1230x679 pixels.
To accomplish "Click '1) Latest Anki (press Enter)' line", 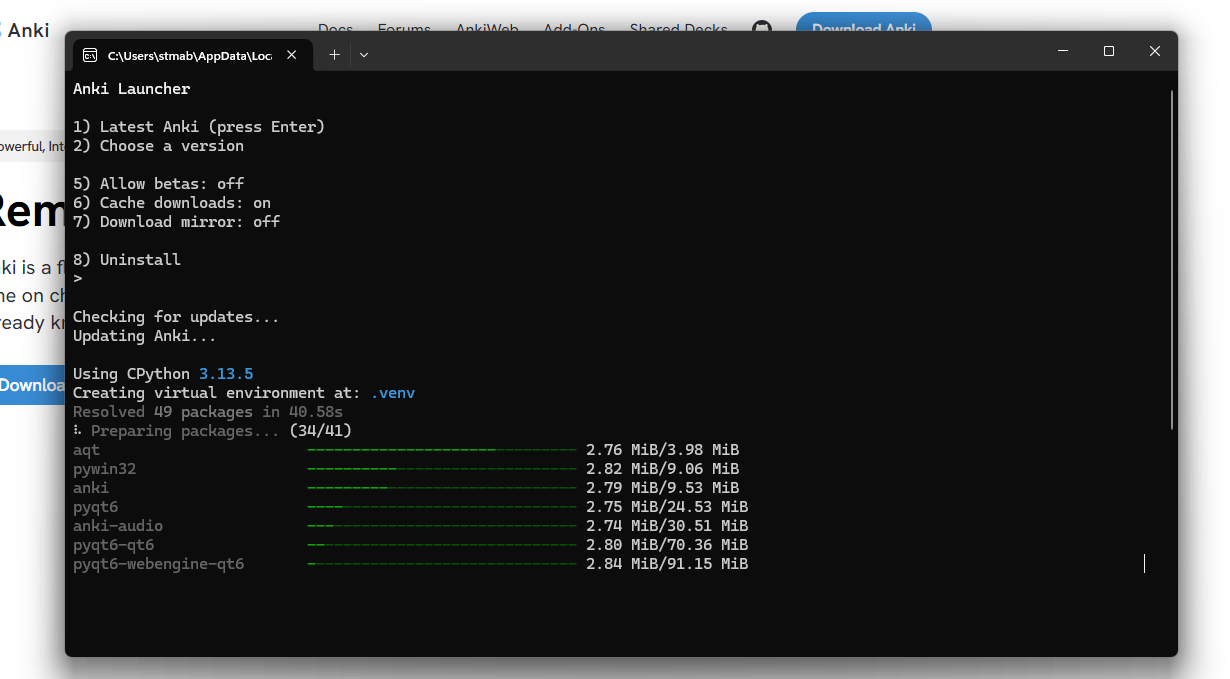I will [x=199, y=127].
